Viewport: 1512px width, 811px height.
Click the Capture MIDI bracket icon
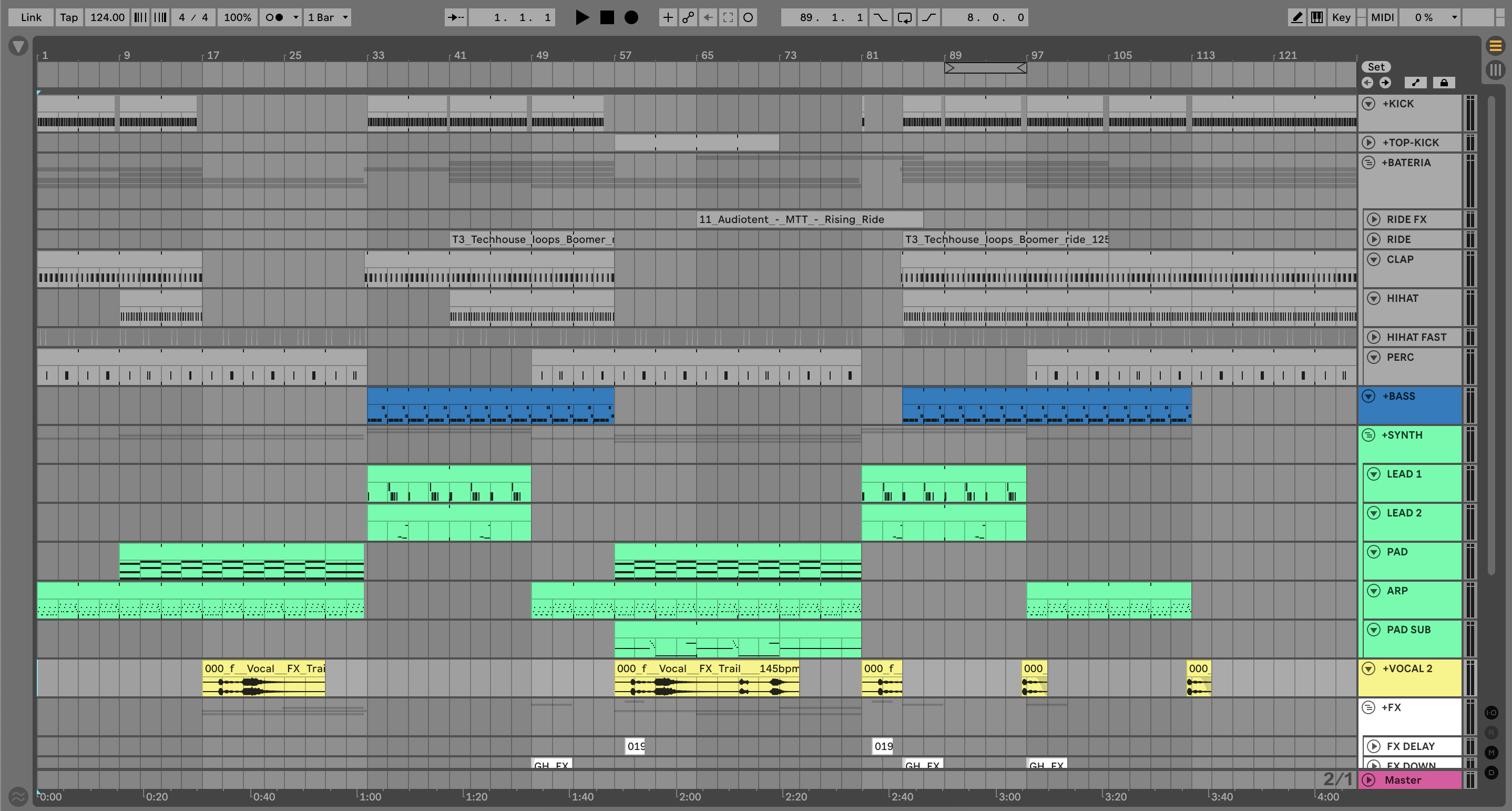[x=728, y=17]
